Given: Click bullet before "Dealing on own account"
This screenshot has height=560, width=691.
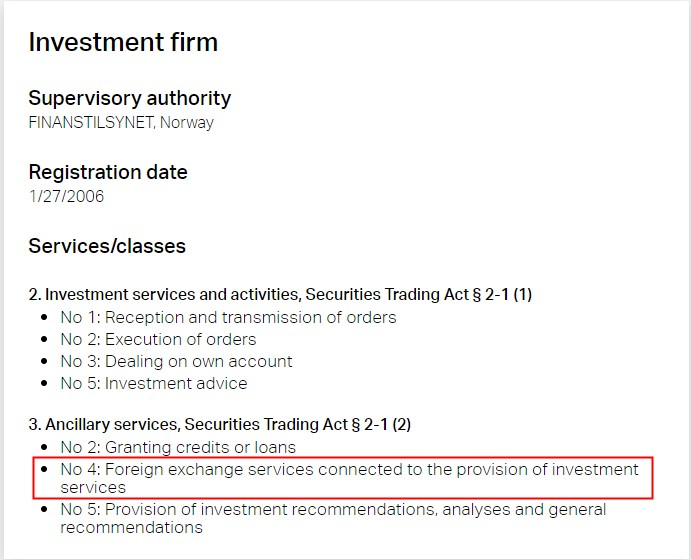Looking at the screenshot, I should [45, 362].
